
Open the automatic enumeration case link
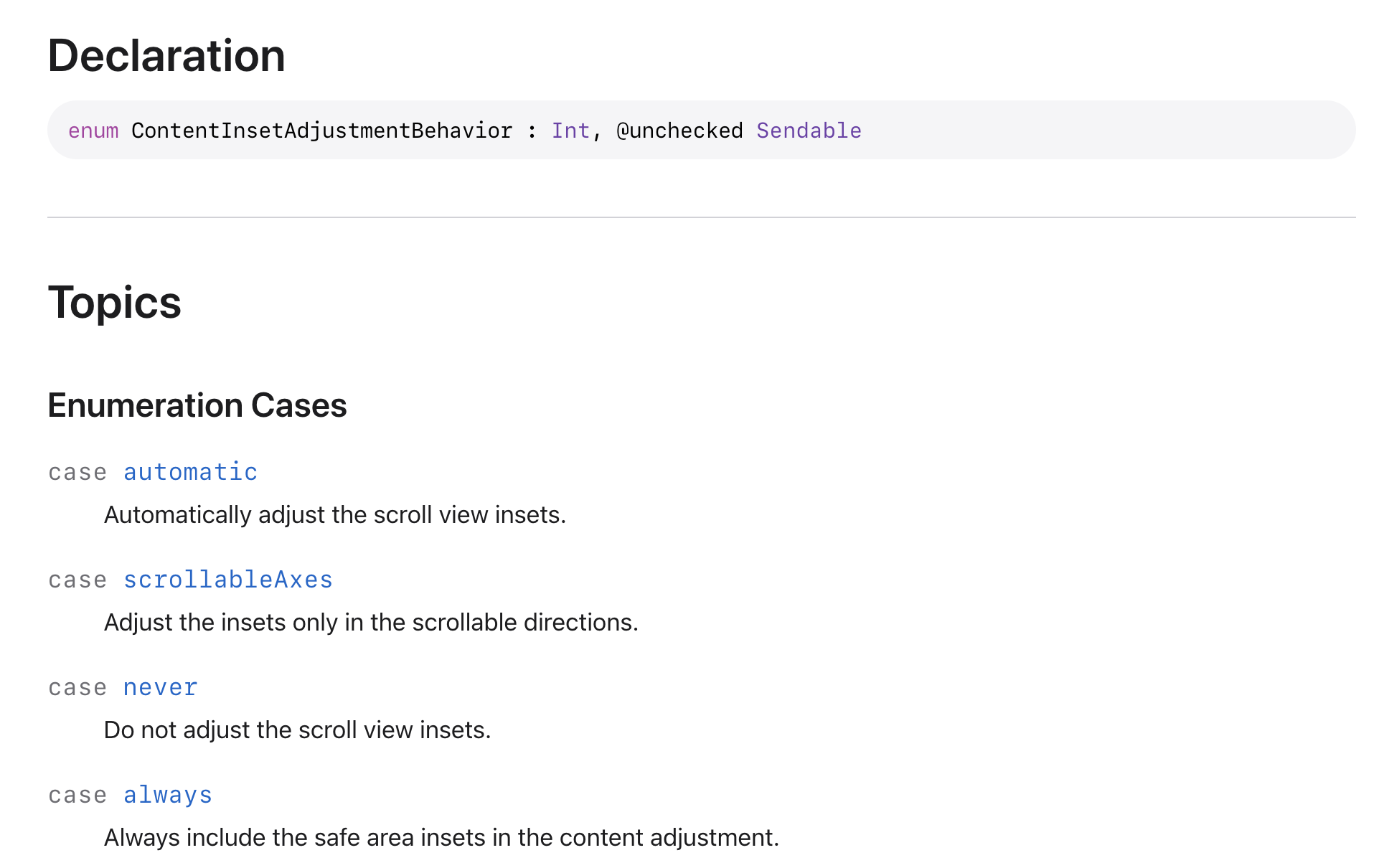190,472
